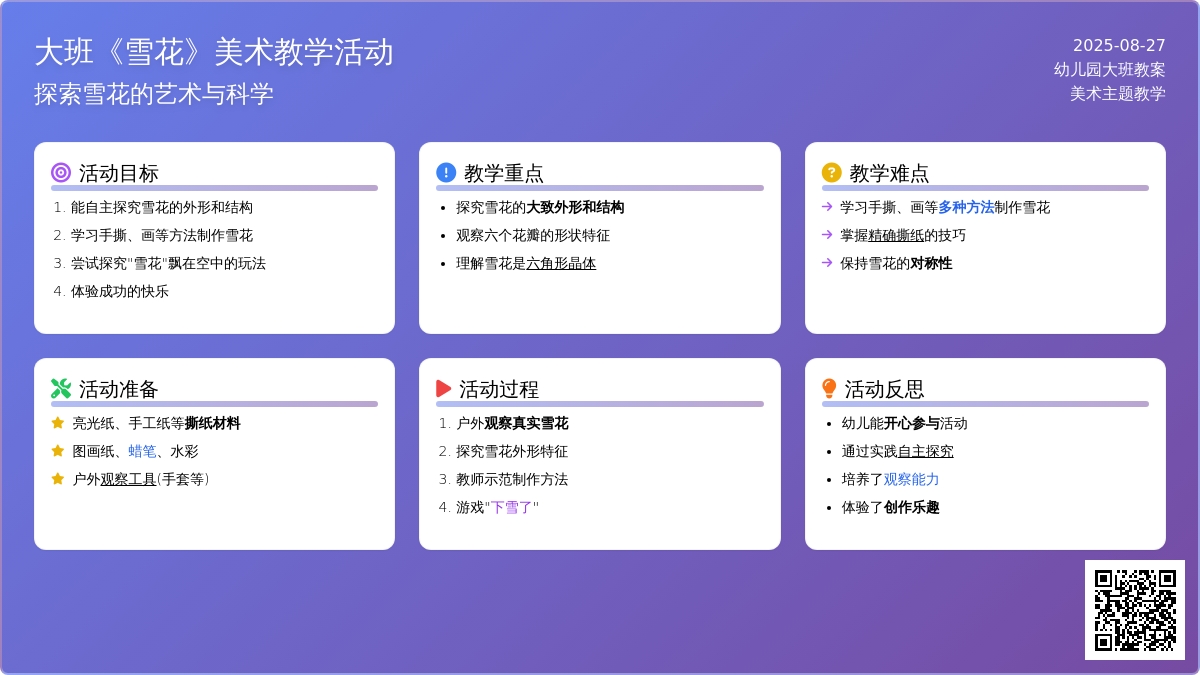Click the blue 蜡笔 link text
Image resolution: width=1200 pixels, height=675 pixels.
tap(142, 451)
